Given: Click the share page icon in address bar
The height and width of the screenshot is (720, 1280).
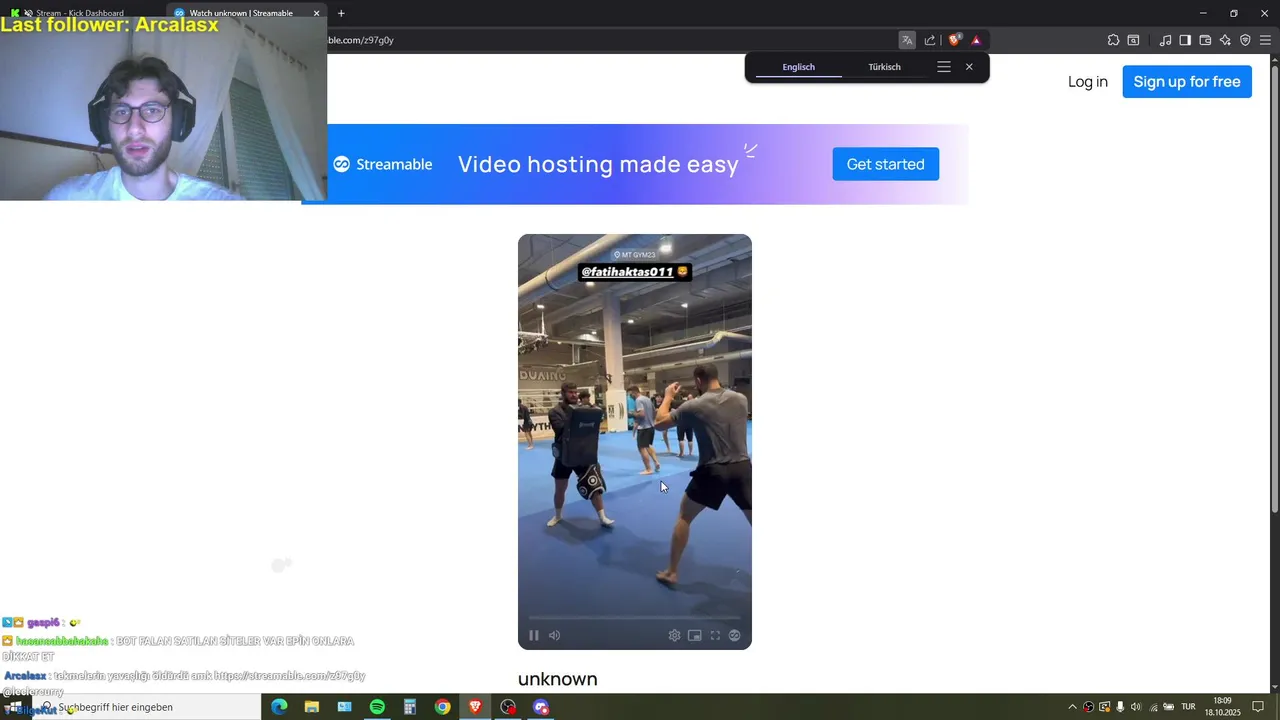Looking at the screenshot, I should tap(930, 40).
